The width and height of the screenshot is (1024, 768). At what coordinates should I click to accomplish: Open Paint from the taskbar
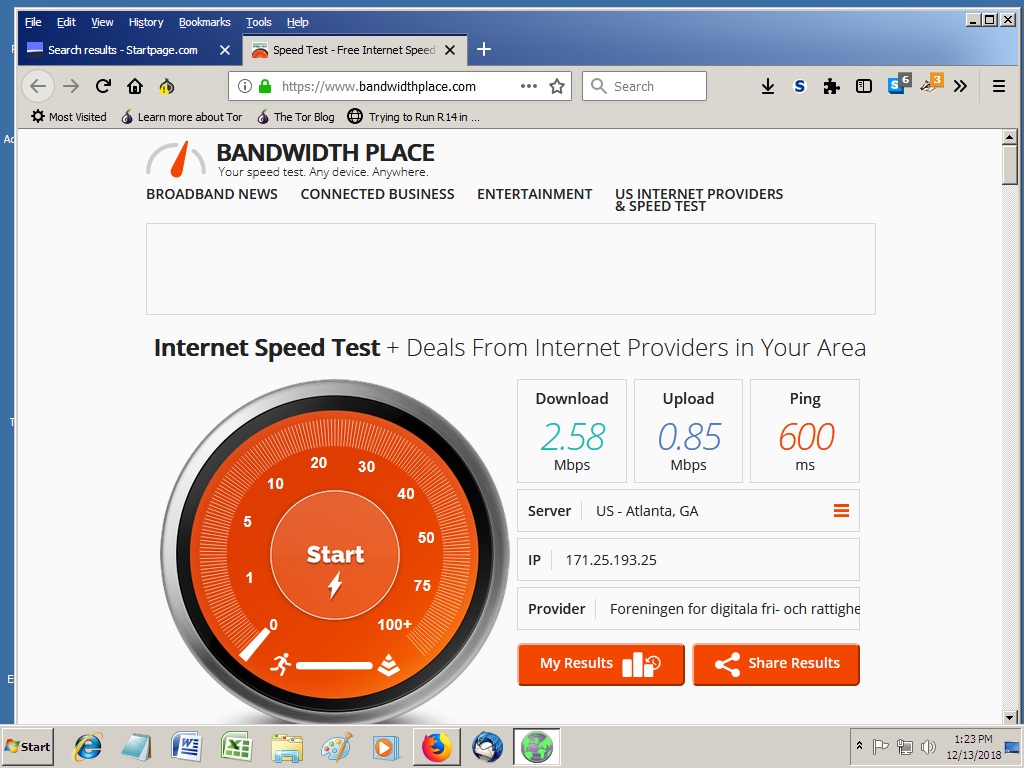[337, 746]
